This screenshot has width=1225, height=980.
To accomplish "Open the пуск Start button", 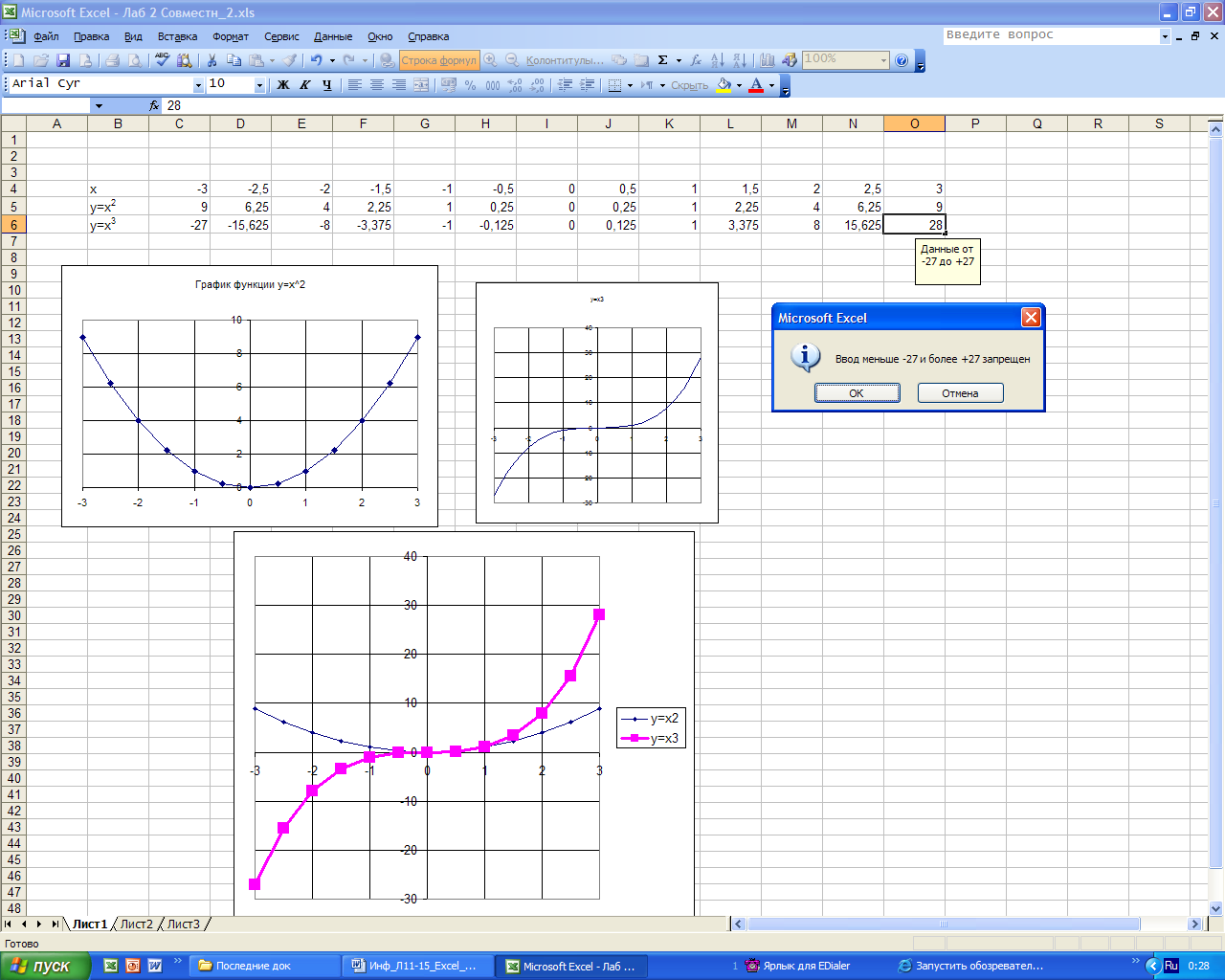I will click(x=45, y=966).
